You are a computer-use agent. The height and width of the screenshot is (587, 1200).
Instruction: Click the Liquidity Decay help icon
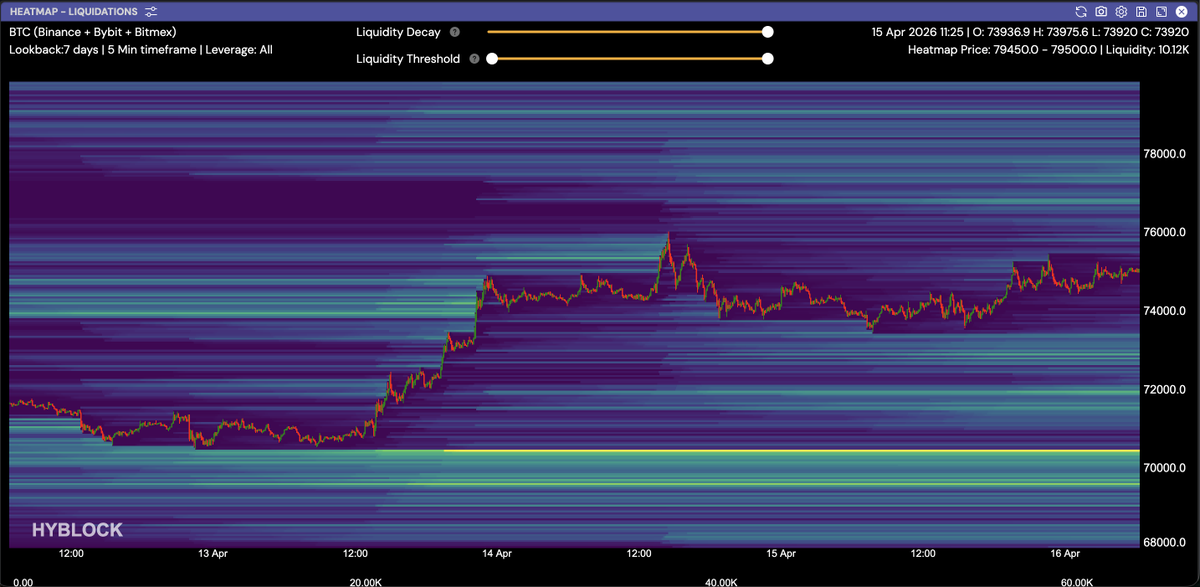click(455, 32)
